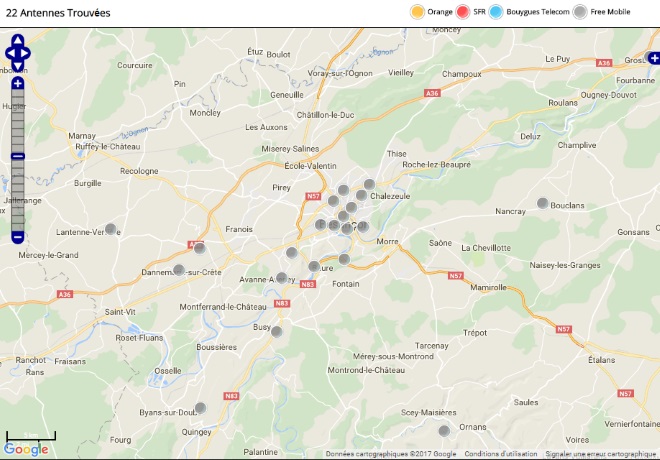Pan the map down with bottom arrow
This screenshot has width=660, height=460.
tap(17, 66)
